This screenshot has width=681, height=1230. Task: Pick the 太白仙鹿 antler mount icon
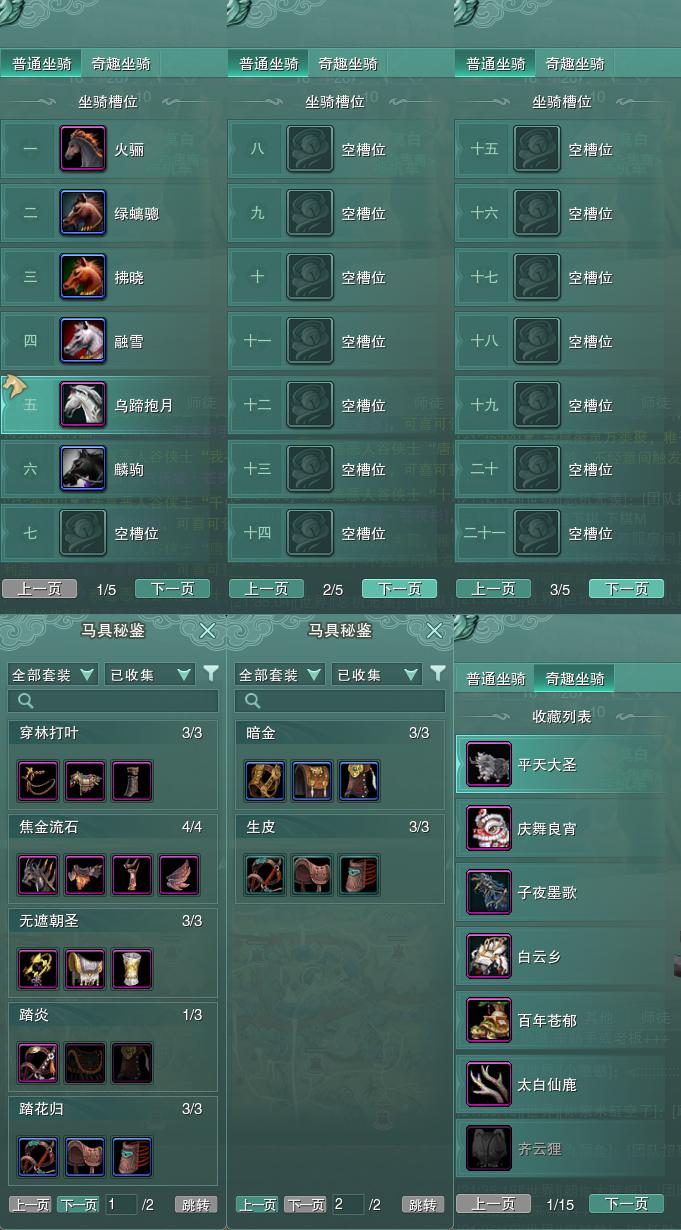489,1085
